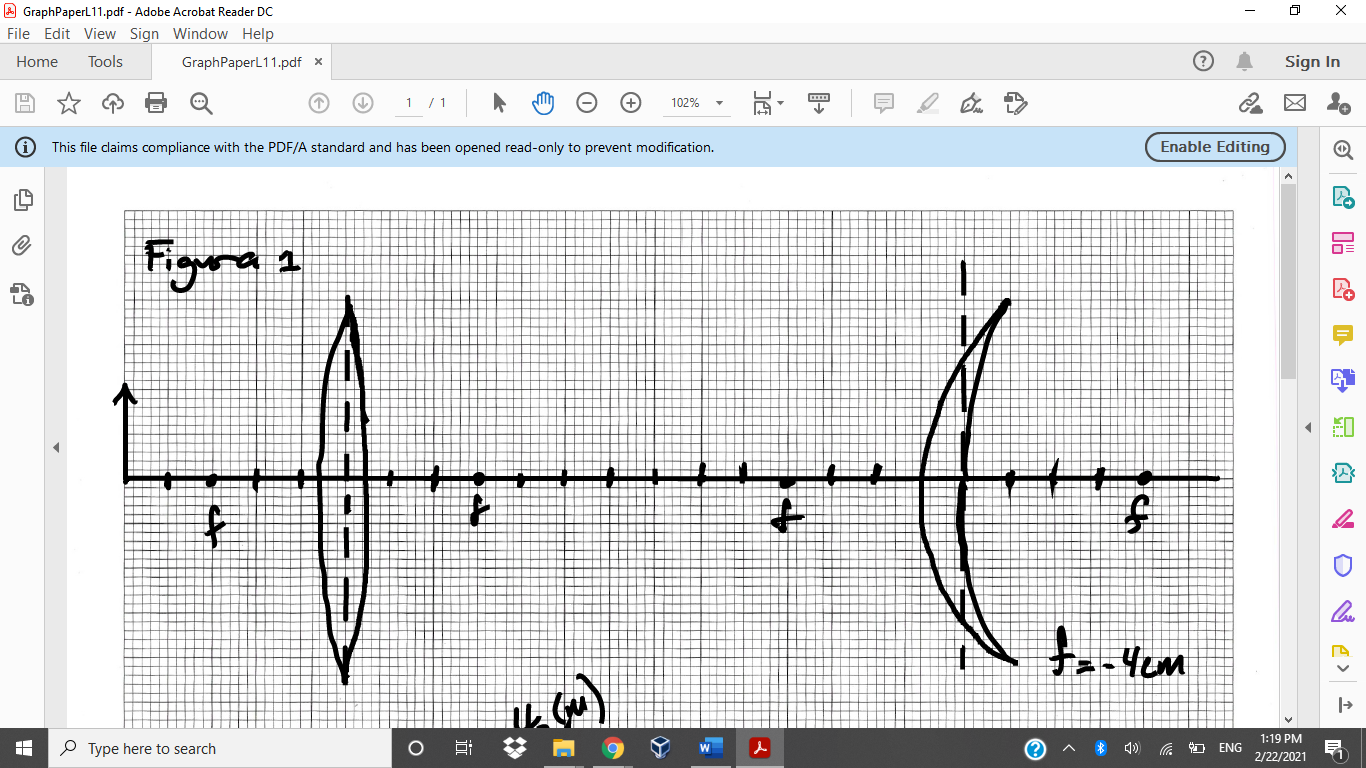Click the Stamp tool icon
Screen dimensions: 1366x768
1015,103
